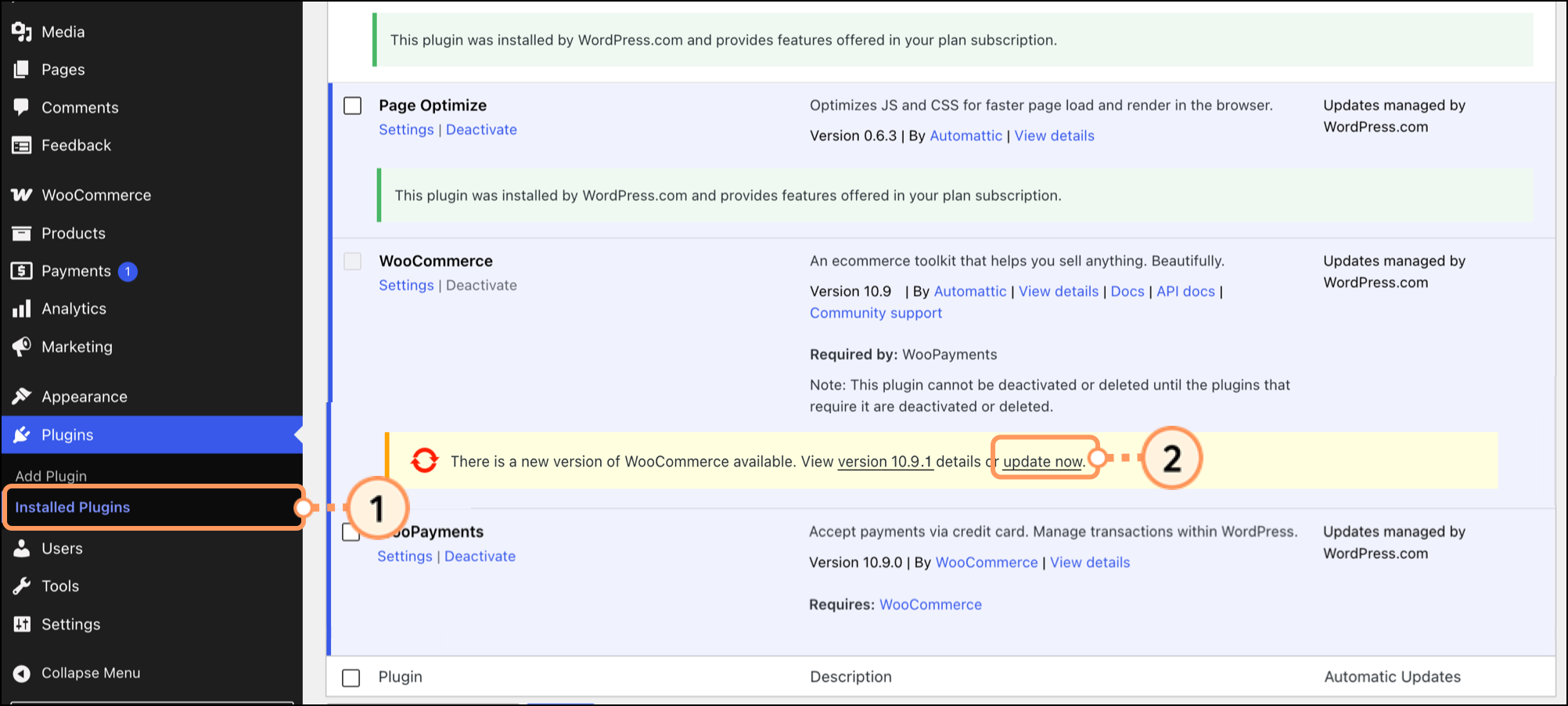Open Settings link under WooCommerce plugin
Image resolution: width=1568 pixels, height=706 pixels.
tap(406, 286)
